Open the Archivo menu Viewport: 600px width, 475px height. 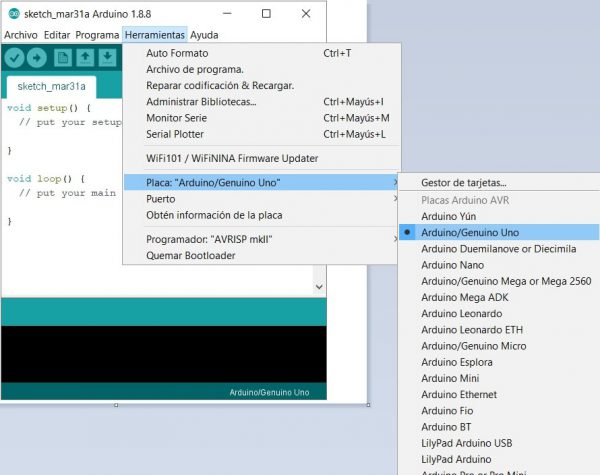(x=21, y=35)
